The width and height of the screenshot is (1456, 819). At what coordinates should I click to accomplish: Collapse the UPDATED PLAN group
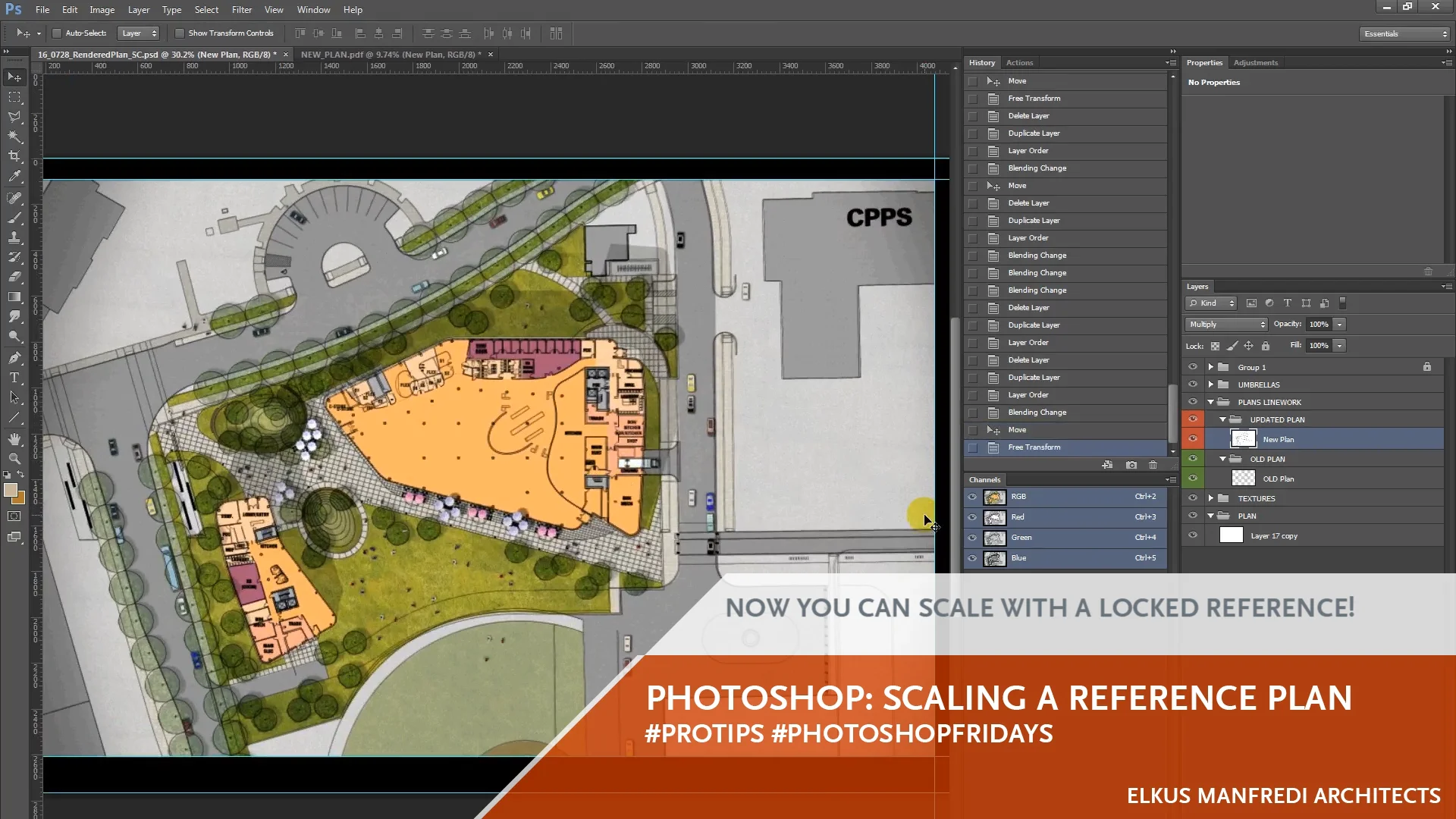(x=1222, y=419)
